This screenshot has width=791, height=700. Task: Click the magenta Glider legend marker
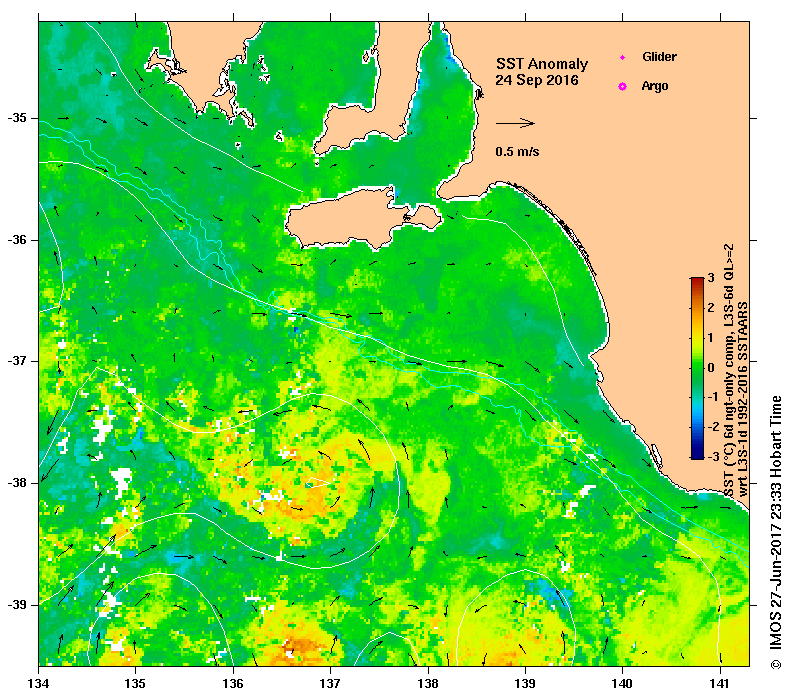(623, 57)
